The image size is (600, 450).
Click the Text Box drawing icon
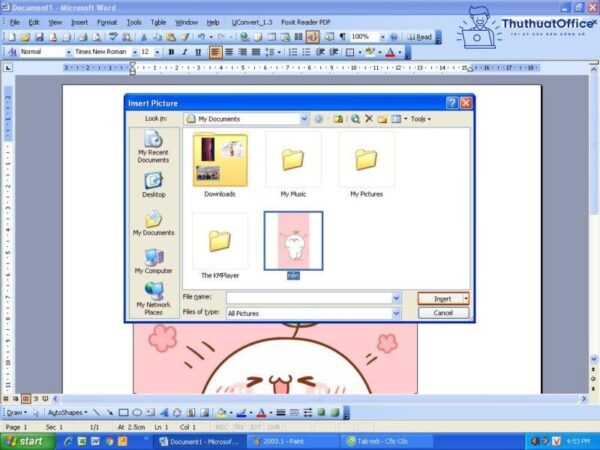coord(150,412)
